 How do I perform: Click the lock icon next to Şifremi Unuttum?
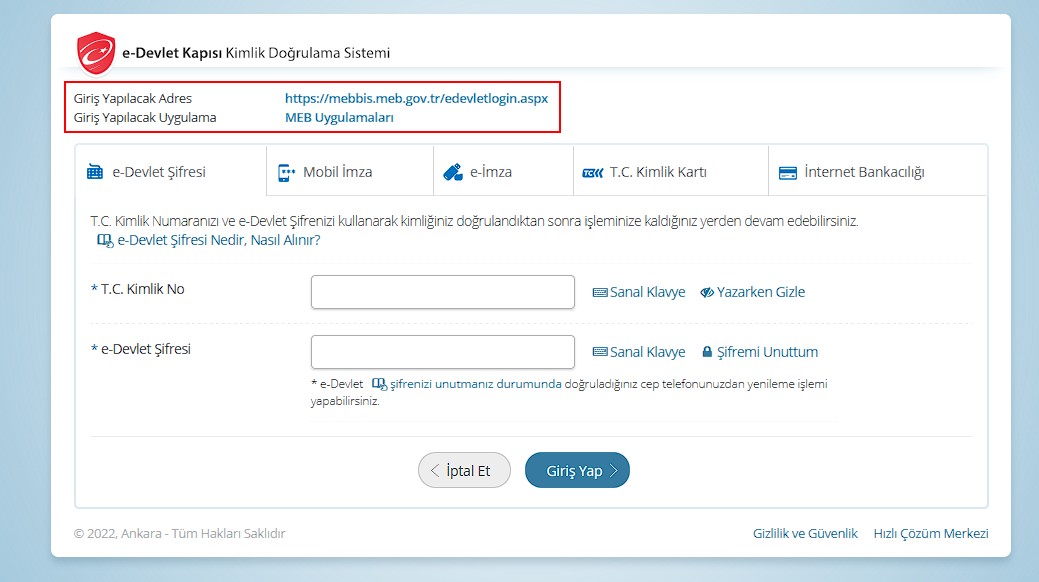point(707,352)
